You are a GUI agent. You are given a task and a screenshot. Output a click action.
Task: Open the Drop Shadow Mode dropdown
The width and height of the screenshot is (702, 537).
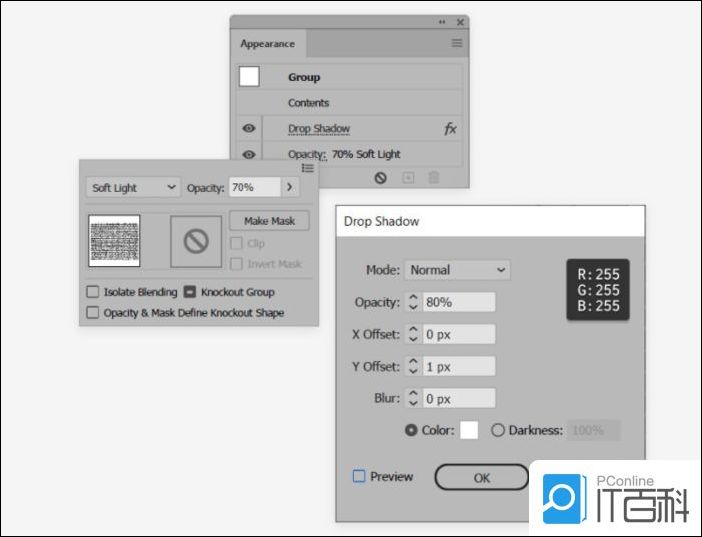pos(457,270)
